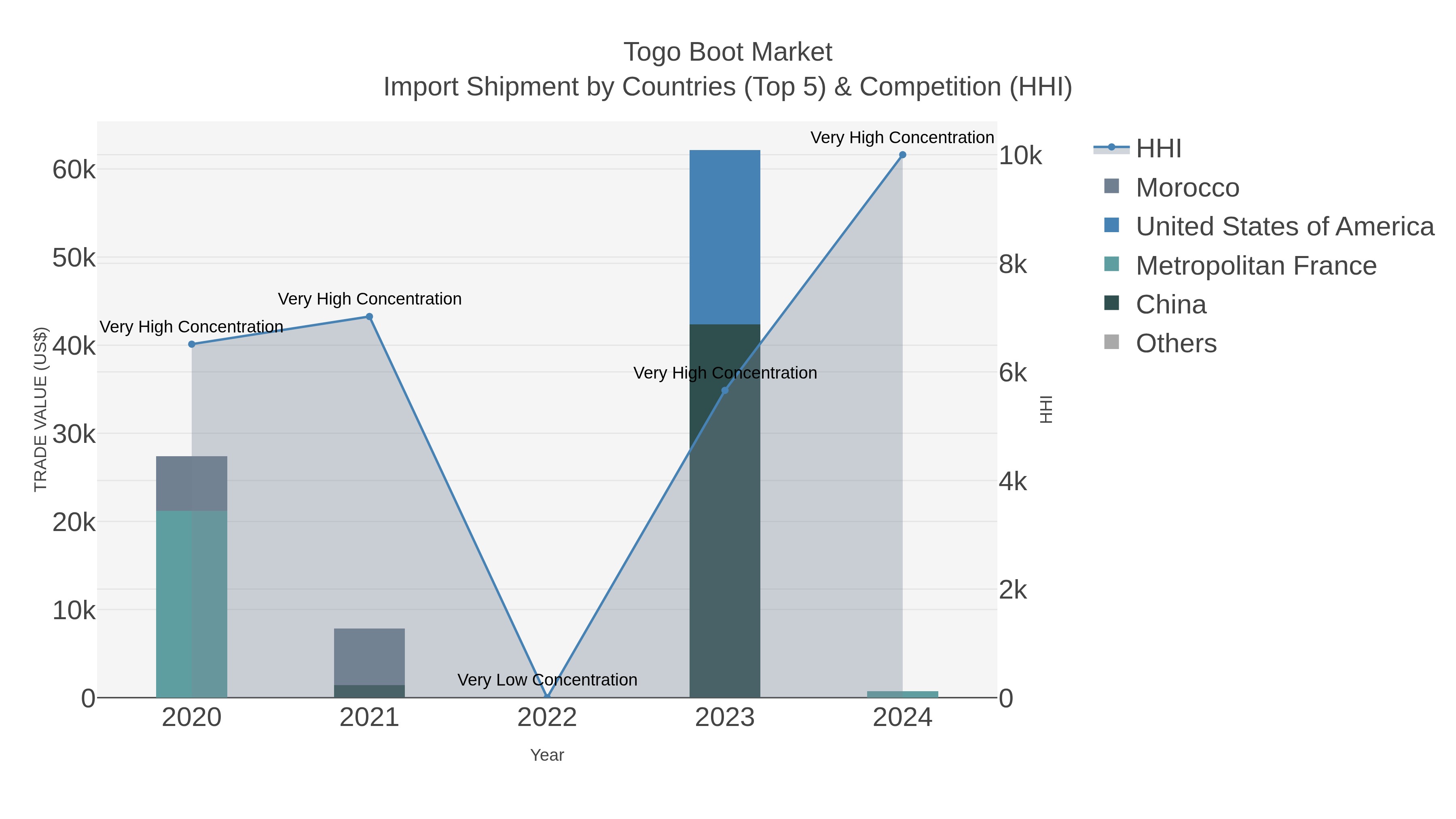1456x819 pixels.
Task: Toggle the HHI legend entry
Action: tap(1137, 149)
